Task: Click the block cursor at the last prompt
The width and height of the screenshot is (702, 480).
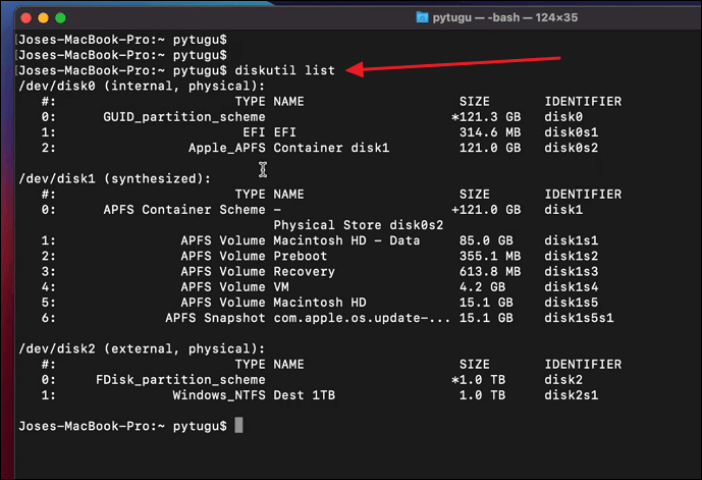Action: tap(238, 426)
